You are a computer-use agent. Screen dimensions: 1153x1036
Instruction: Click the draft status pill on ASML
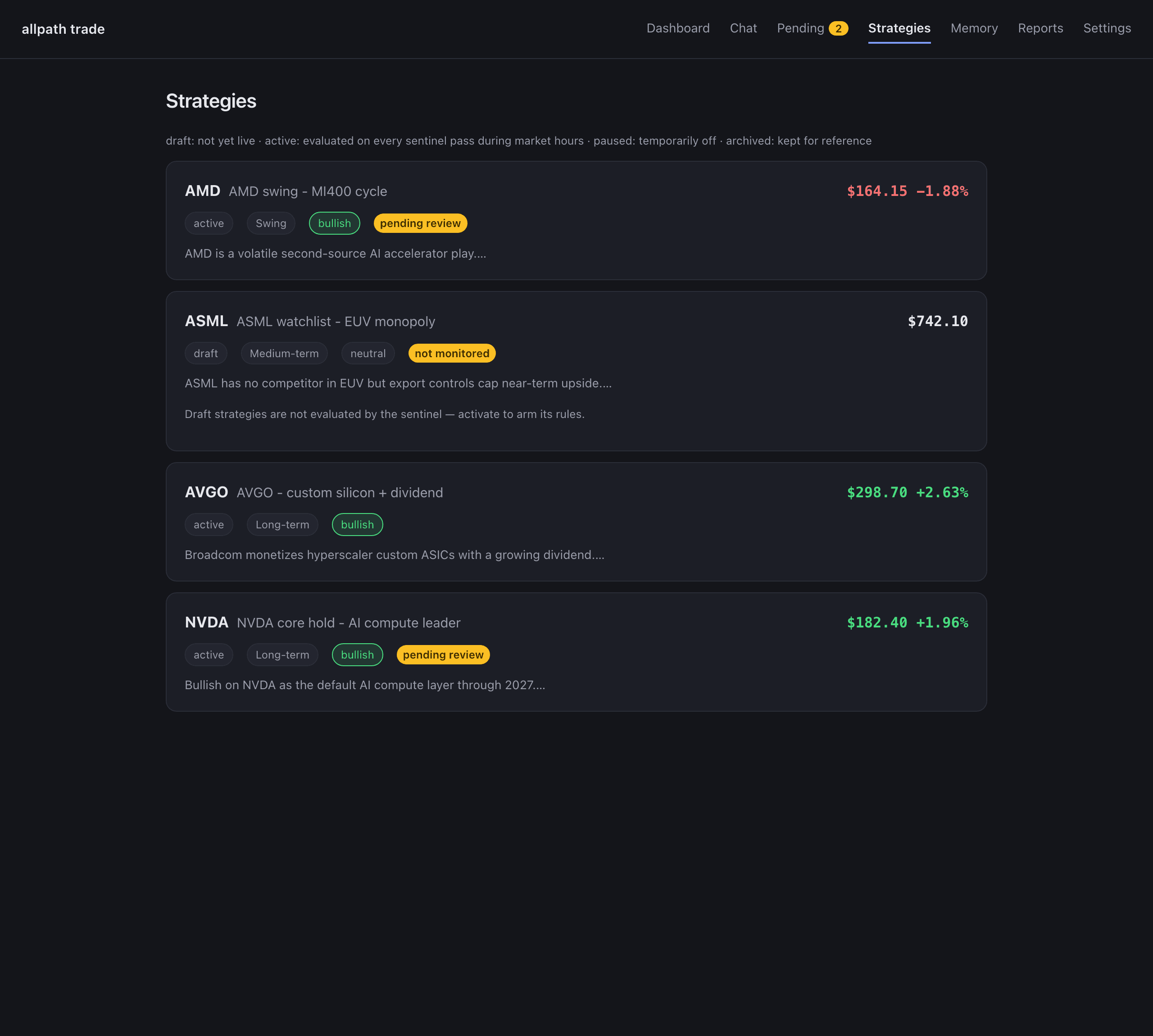click(206, 354)
